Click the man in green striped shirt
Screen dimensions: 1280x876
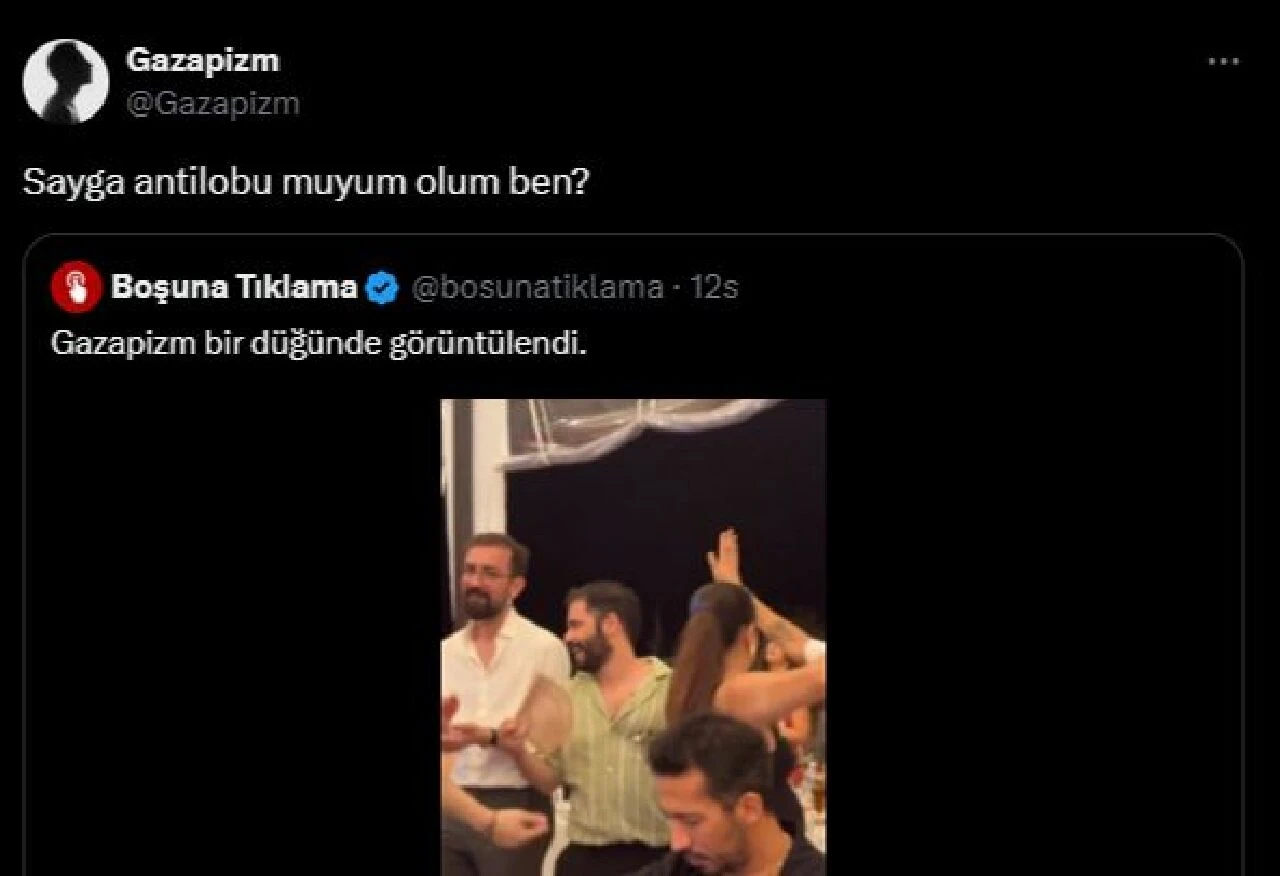(612, 720)
